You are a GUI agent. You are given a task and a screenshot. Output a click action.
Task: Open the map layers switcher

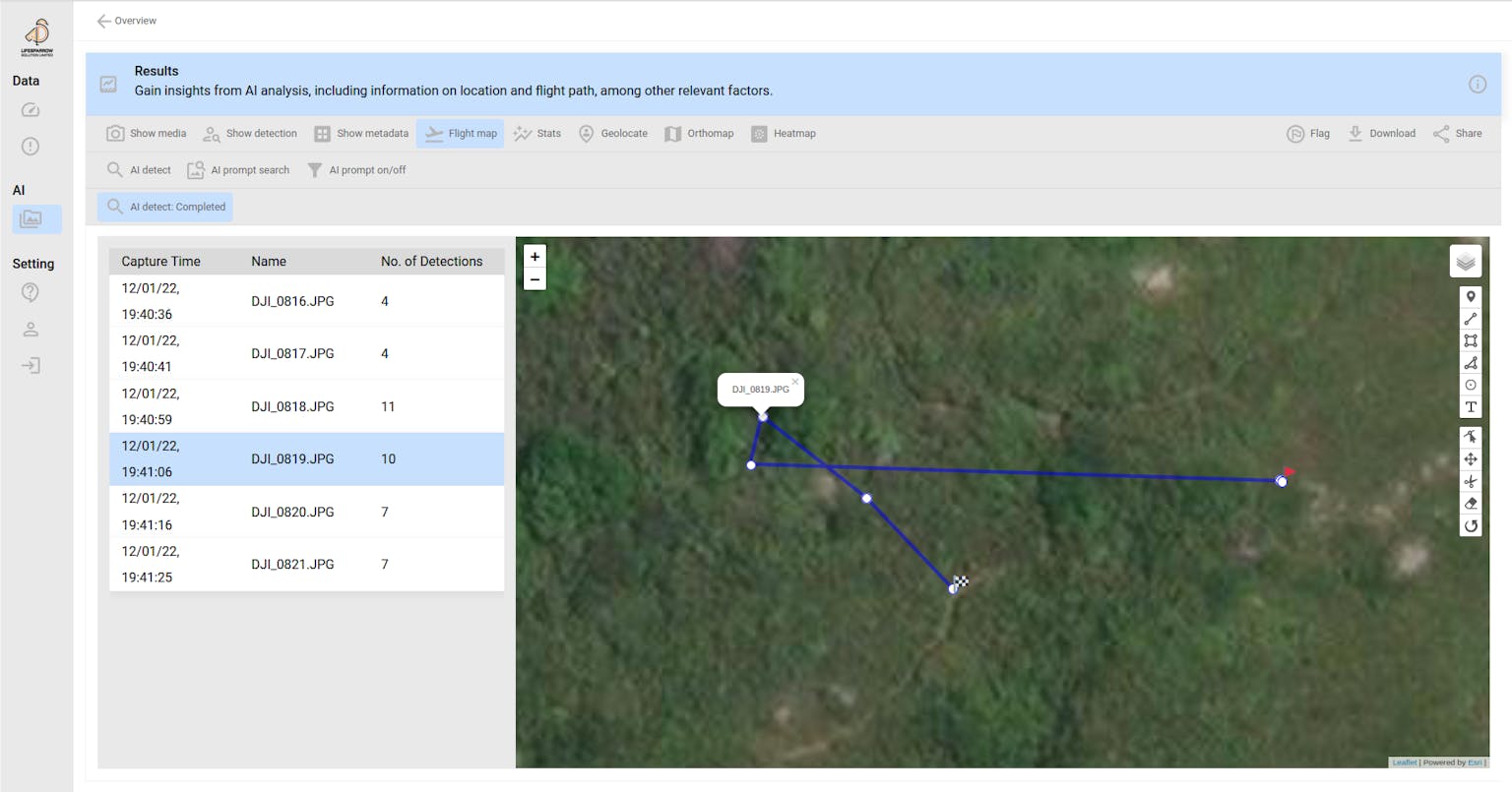pos(1466,261)
